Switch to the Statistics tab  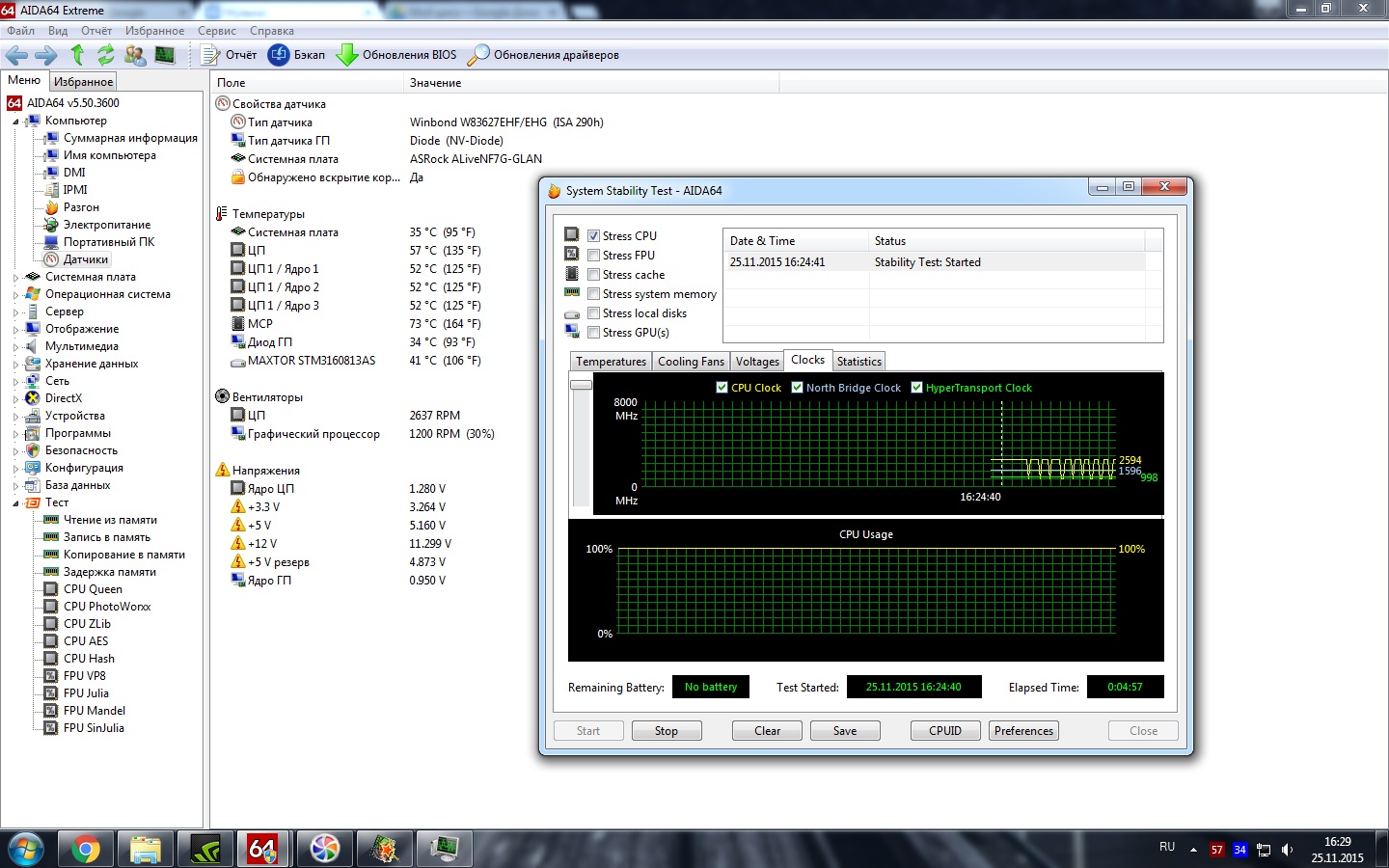coord(858,362)
